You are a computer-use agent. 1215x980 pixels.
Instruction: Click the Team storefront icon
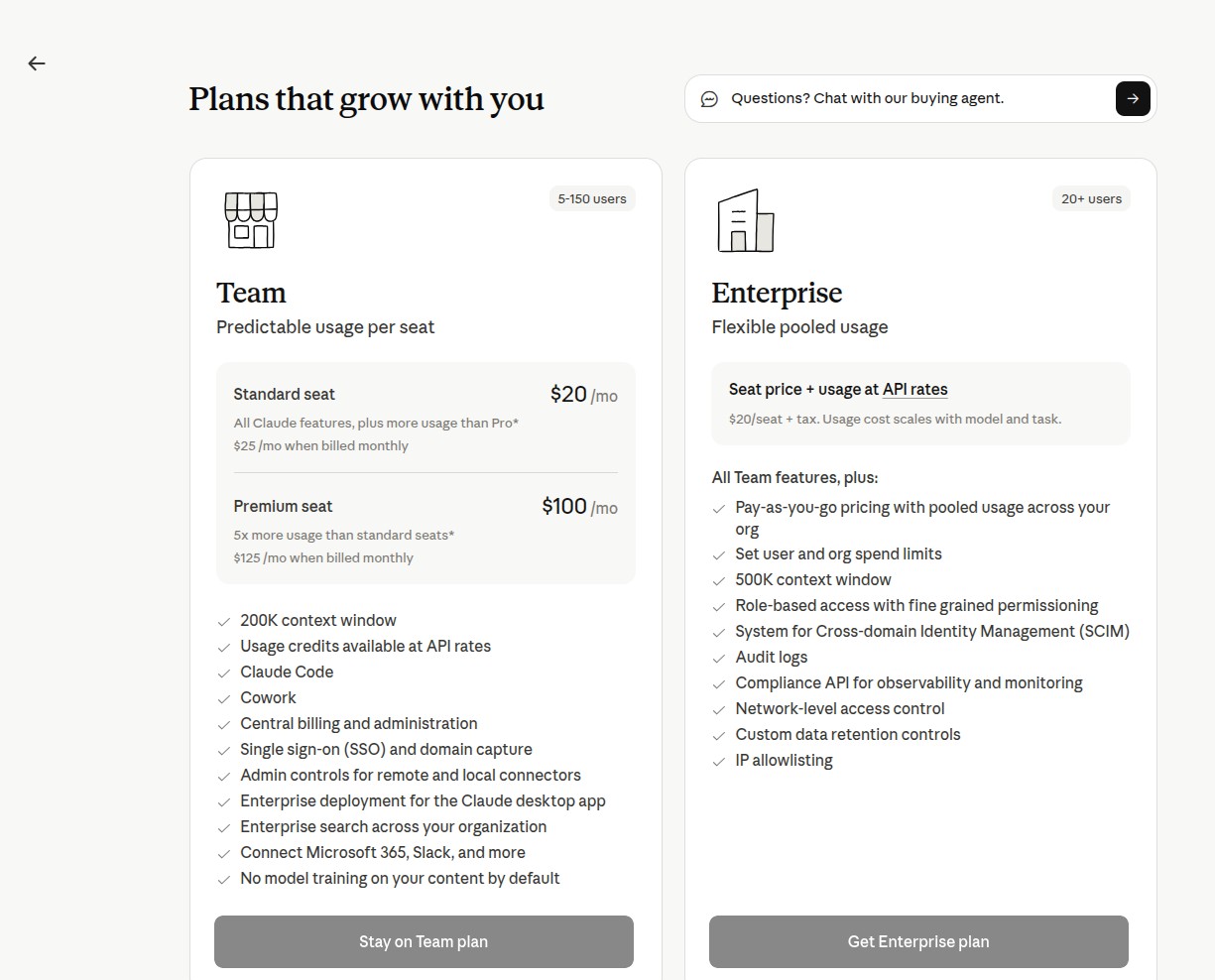[x=251, y=220]
